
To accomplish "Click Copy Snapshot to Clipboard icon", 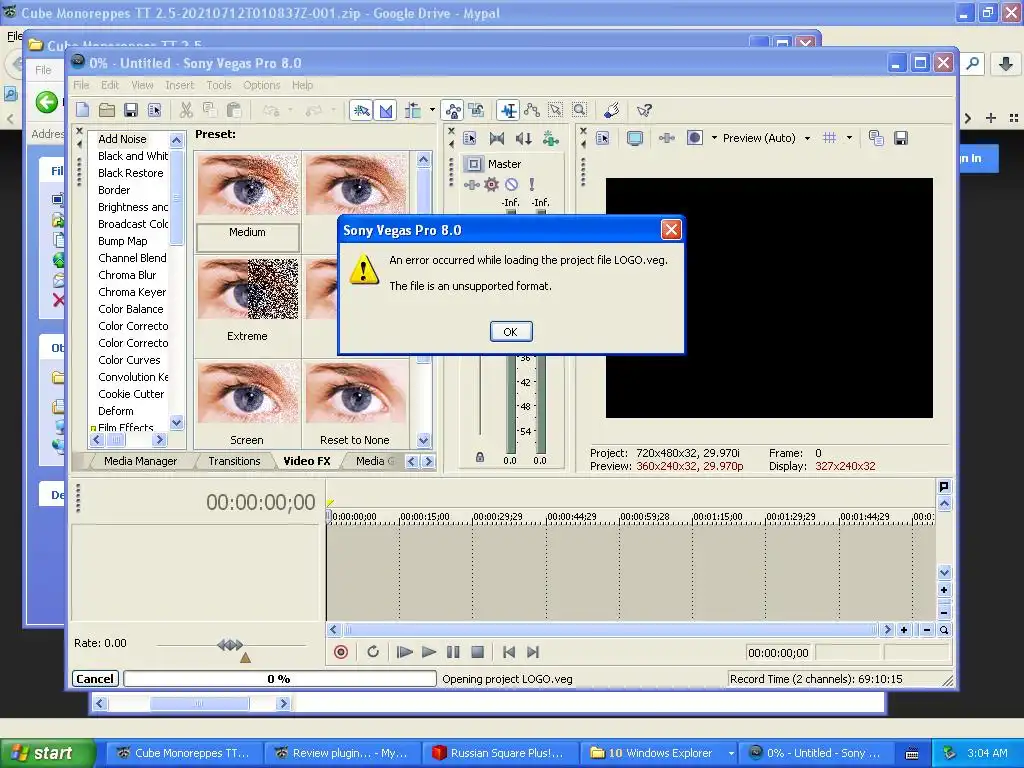I will pos(876,138).
